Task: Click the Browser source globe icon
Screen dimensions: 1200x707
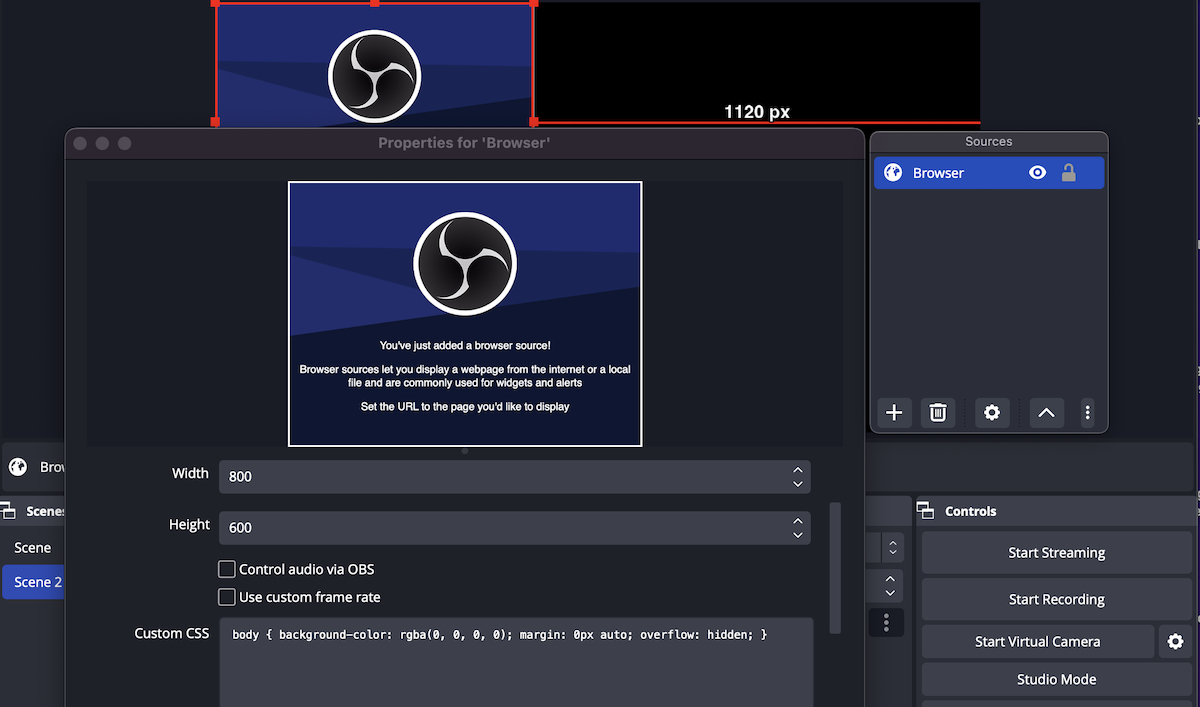Action: point(892,172)
